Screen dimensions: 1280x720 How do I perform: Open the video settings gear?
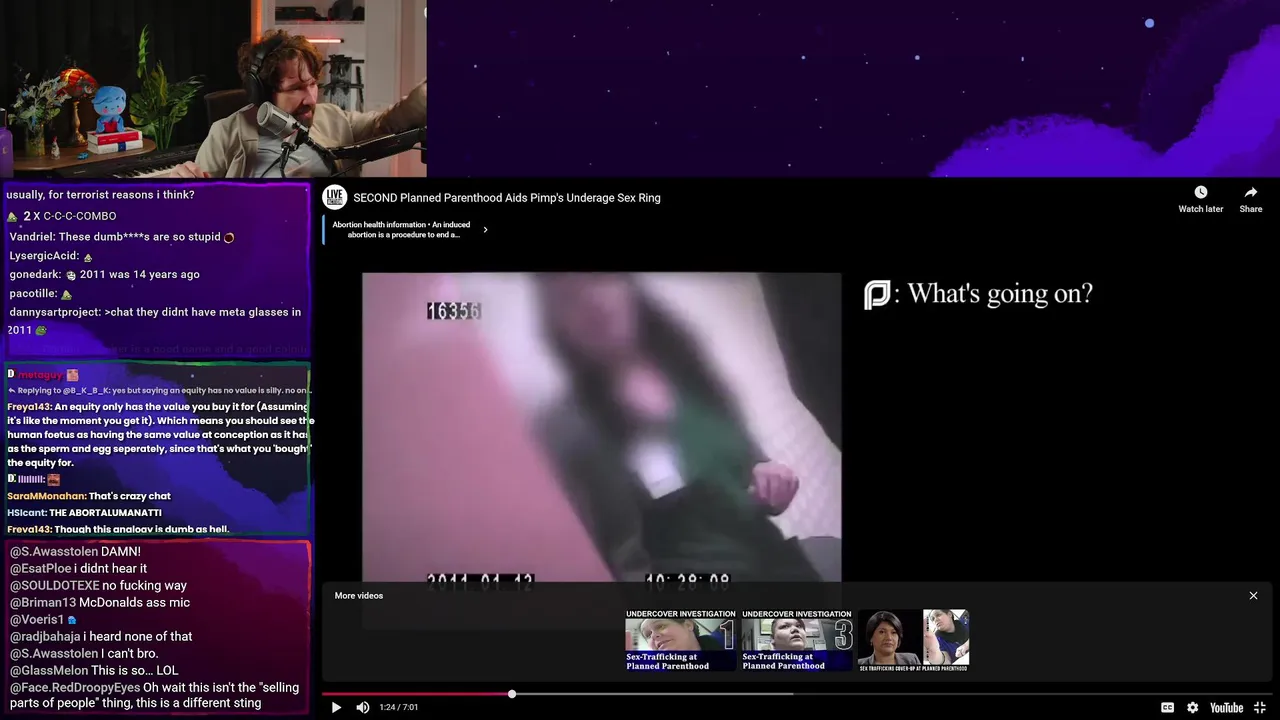1193,707
